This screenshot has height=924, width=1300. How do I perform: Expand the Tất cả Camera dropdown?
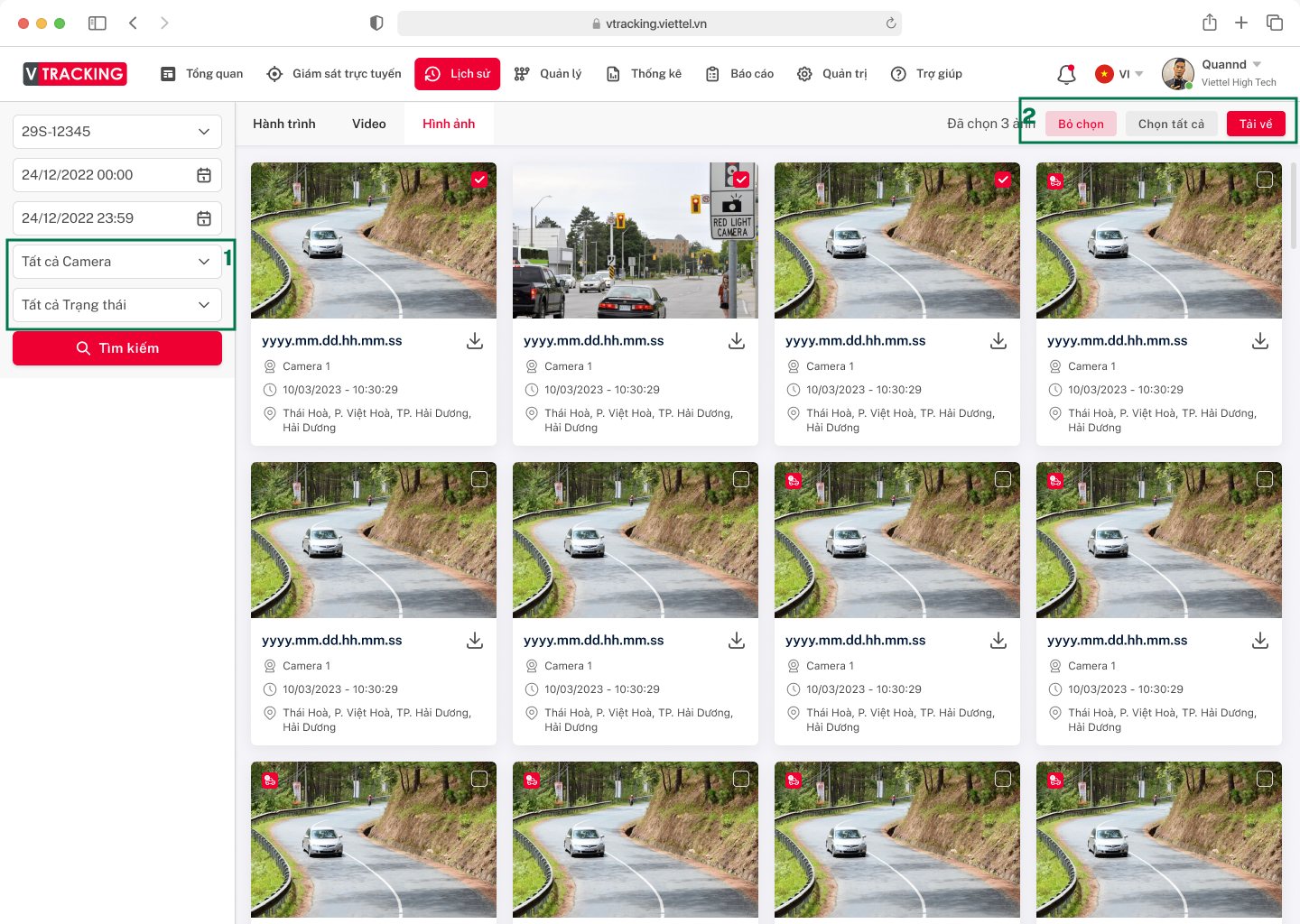tap(117, 262)
